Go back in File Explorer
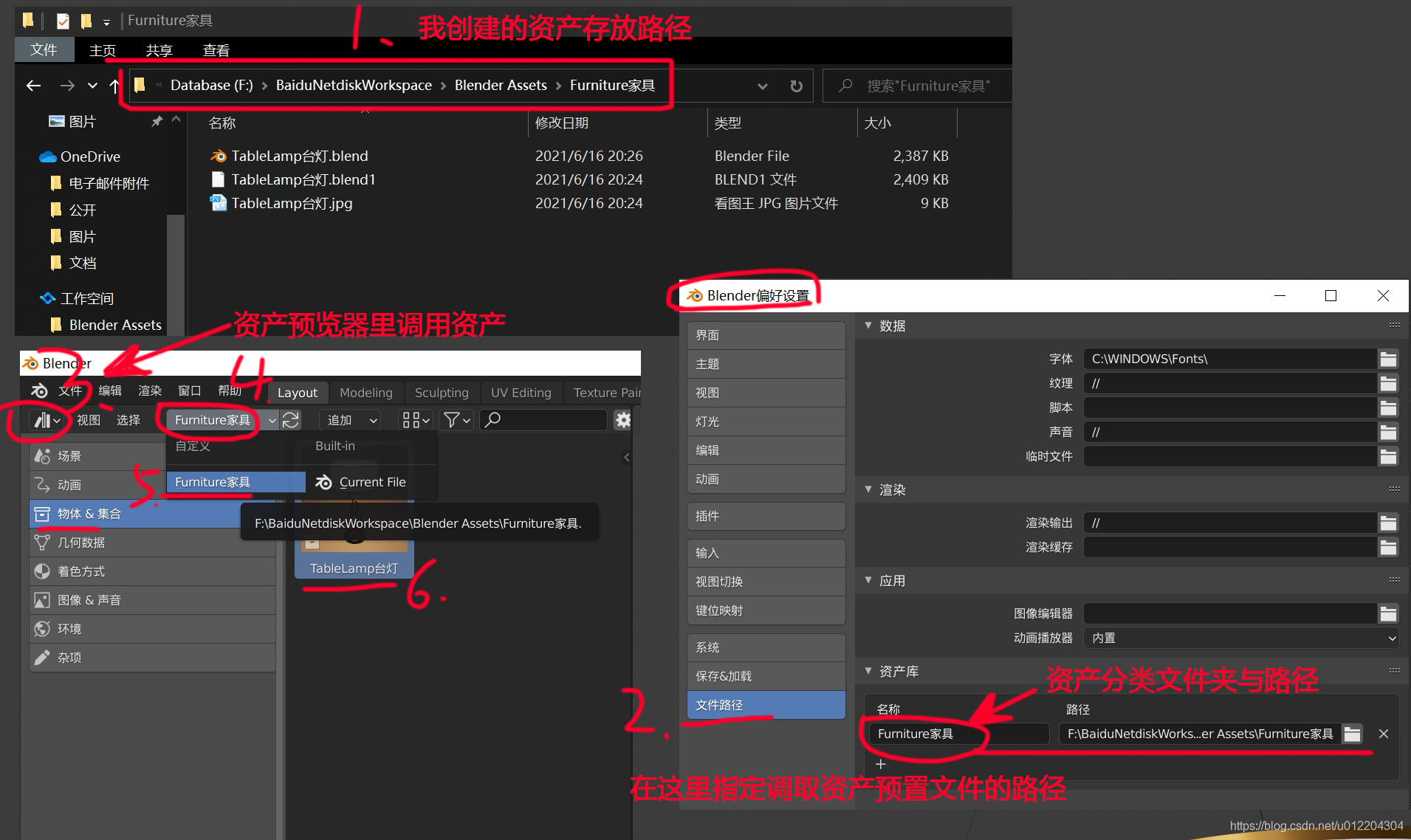 [33, 86]
